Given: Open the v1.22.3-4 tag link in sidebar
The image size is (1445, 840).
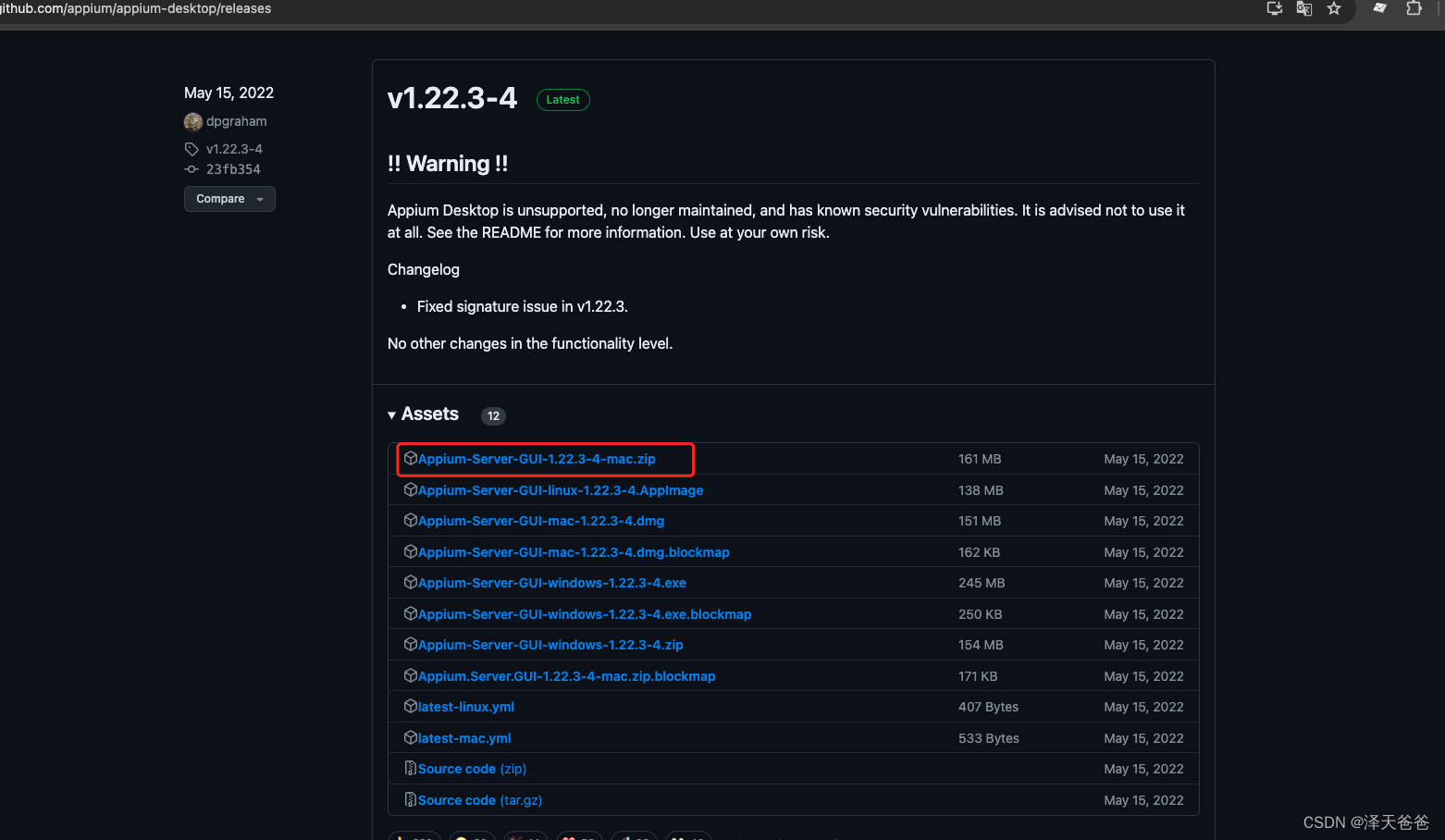Looking at the screenshot, I should coord(234,149).
